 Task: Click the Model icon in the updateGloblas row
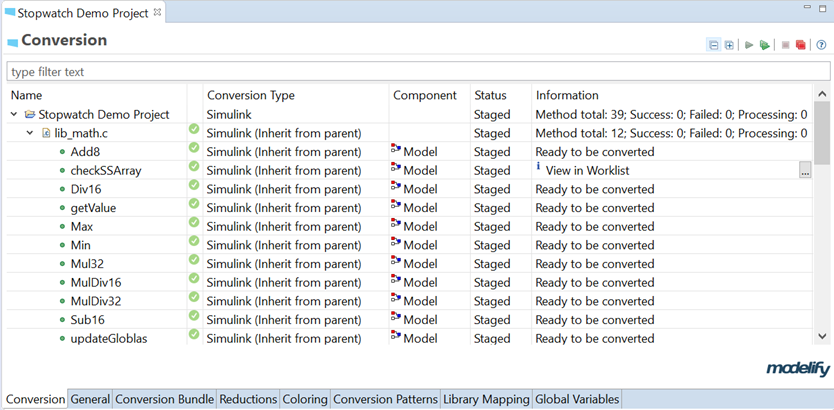click(x=396, y=336)
